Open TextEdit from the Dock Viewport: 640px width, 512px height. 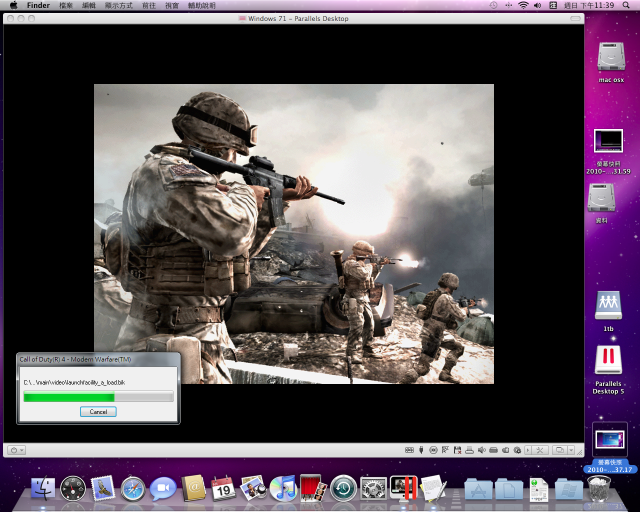click(x=433, y=488)
